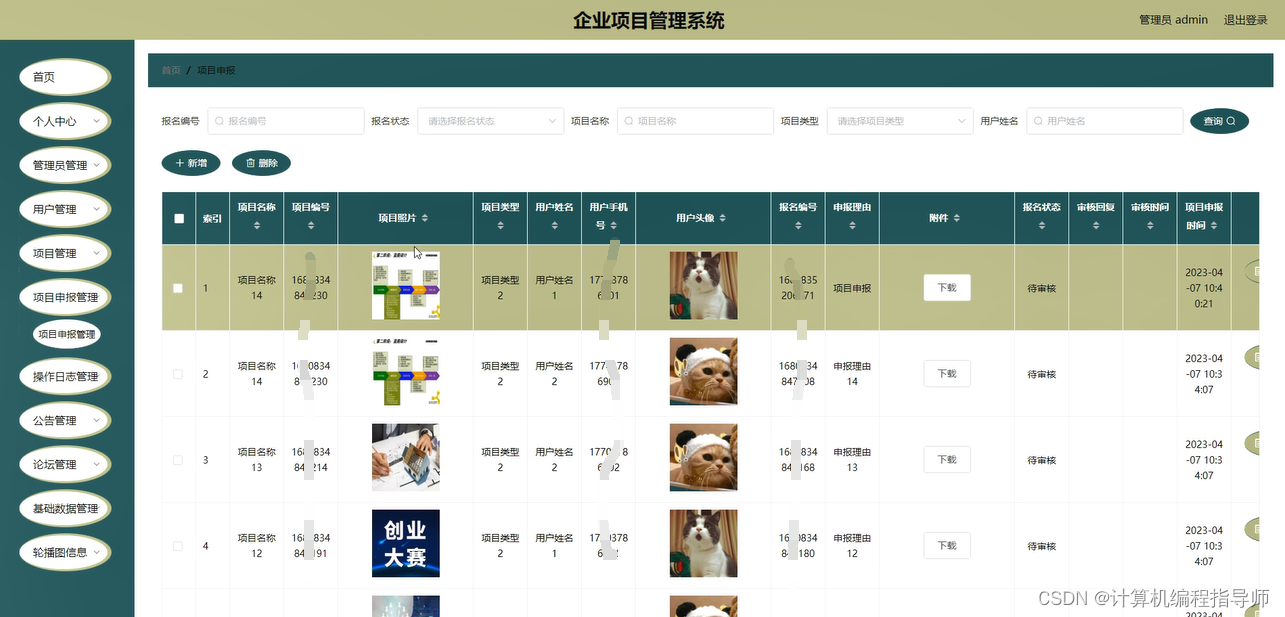This screenshot has height=617, width=1285.
Task: Click the 下载 button in row 4
Action: tap(947, 546)
